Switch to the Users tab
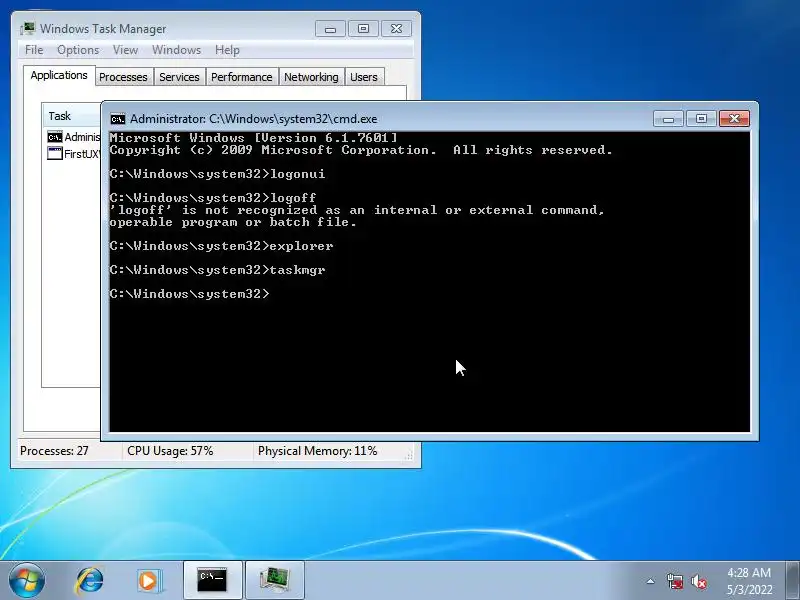 coord(364,77)
